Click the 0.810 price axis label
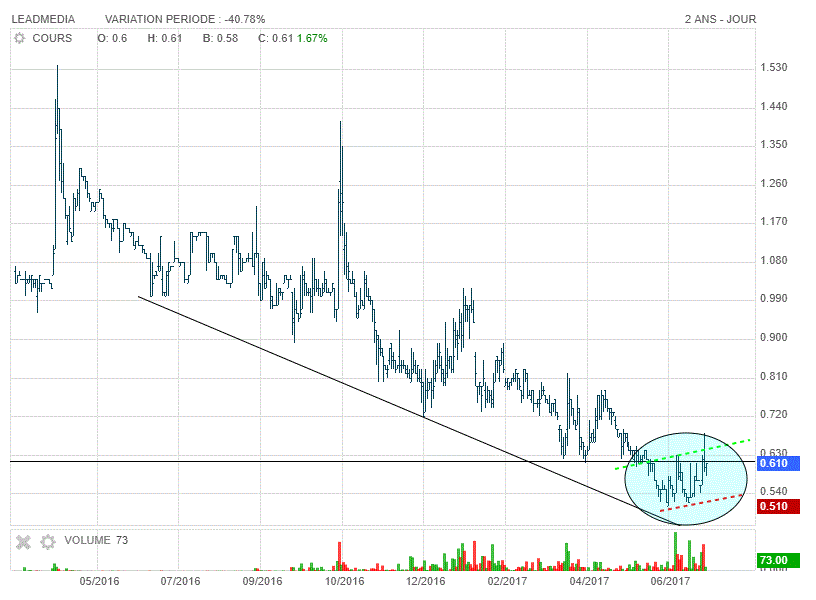Image resolution: width=816 pixels, height=600 pixels. (x=774, y=376)
